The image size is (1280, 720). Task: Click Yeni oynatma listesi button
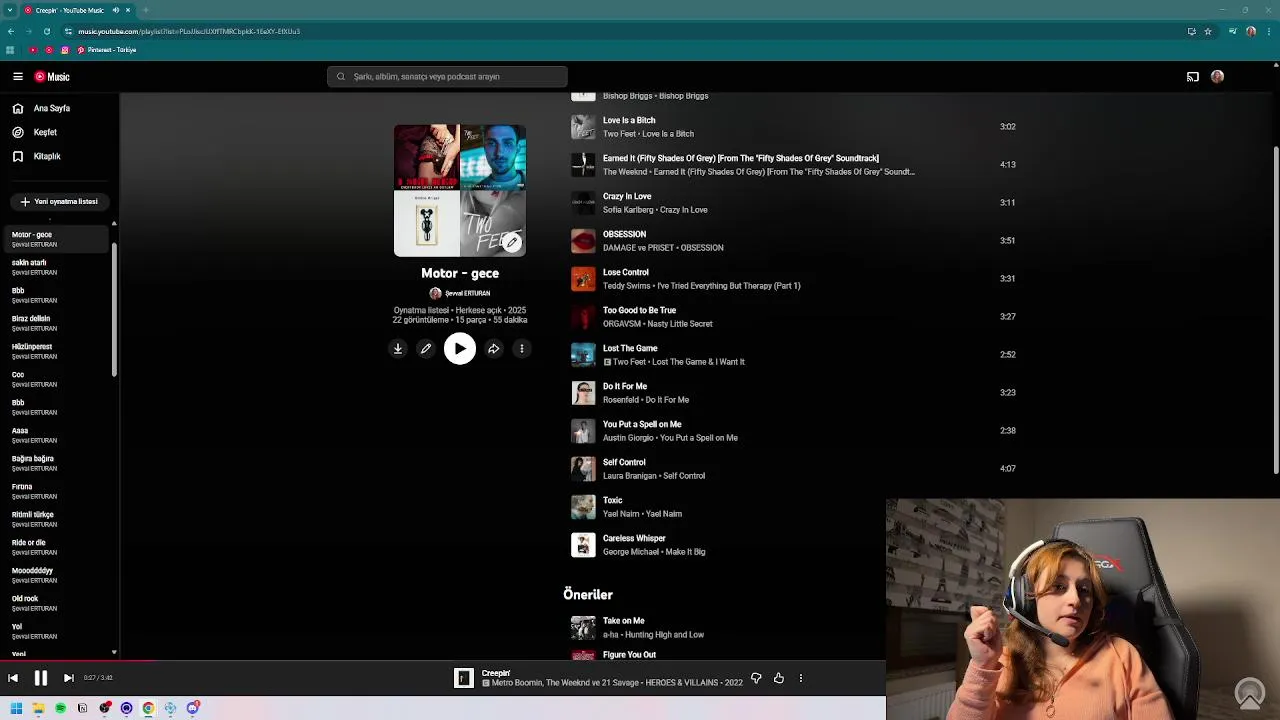(59, 201)
